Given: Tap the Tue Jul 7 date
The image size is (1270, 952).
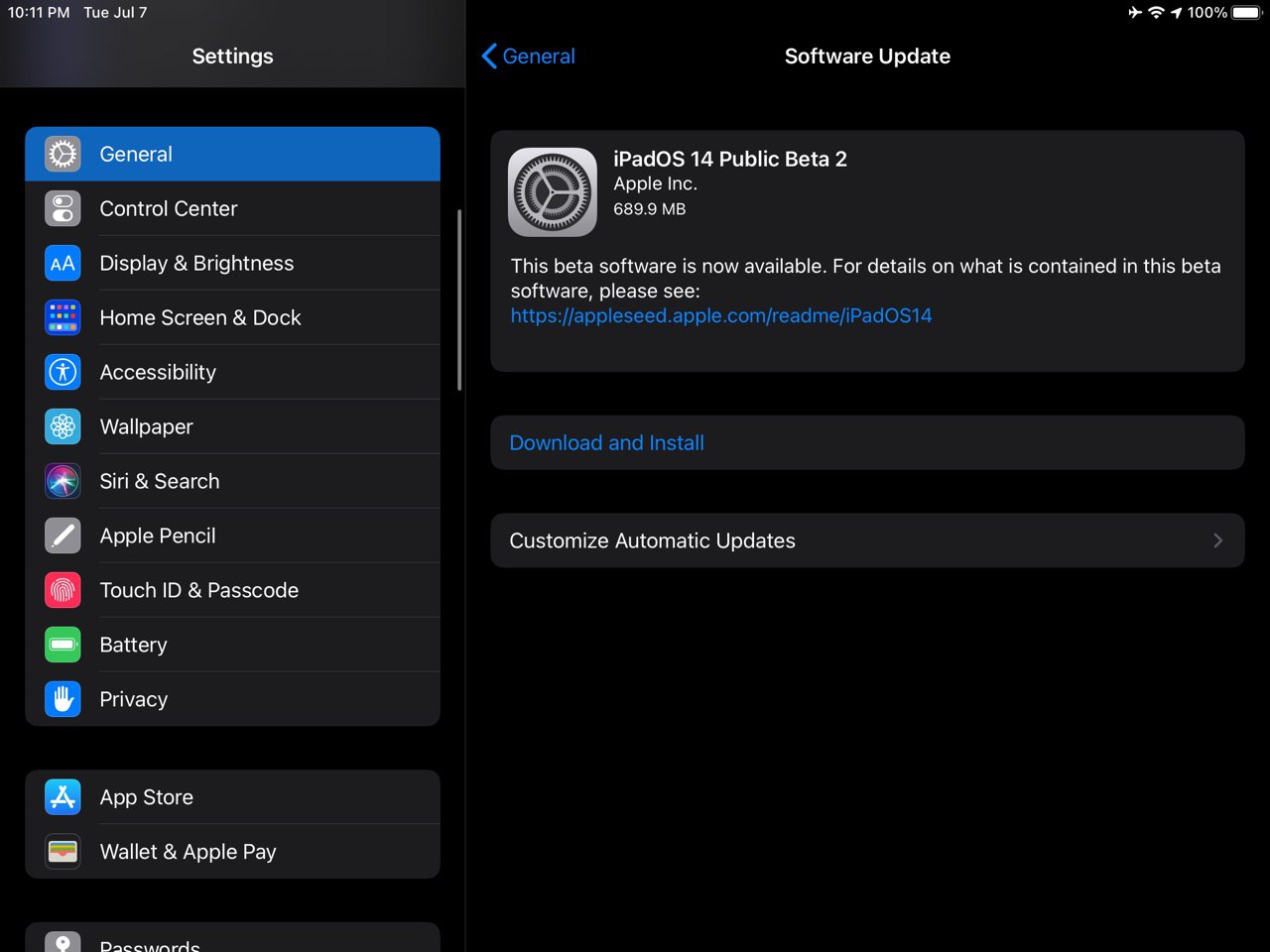Looking at the screenshot, I should pyautogui.click(x=115, y=12).
